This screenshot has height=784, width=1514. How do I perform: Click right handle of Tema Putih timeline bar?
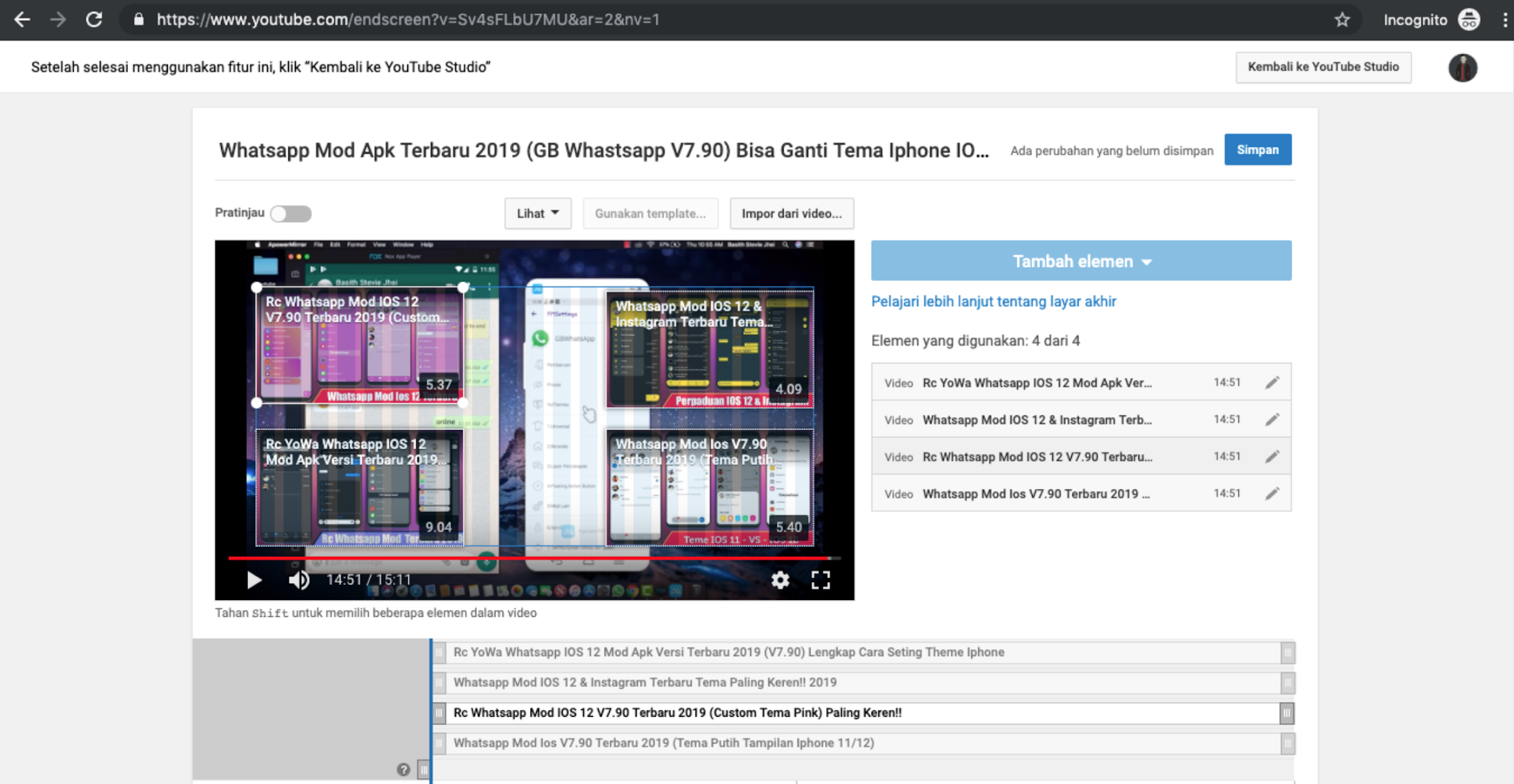1287,743
